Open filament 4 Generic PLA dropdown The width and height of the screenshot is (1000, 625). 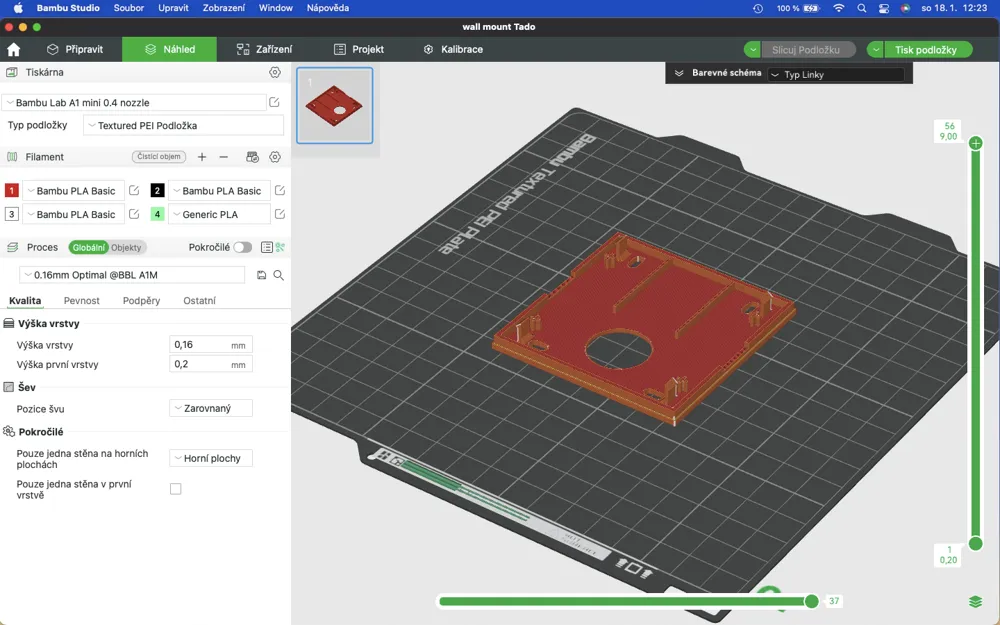219,214
